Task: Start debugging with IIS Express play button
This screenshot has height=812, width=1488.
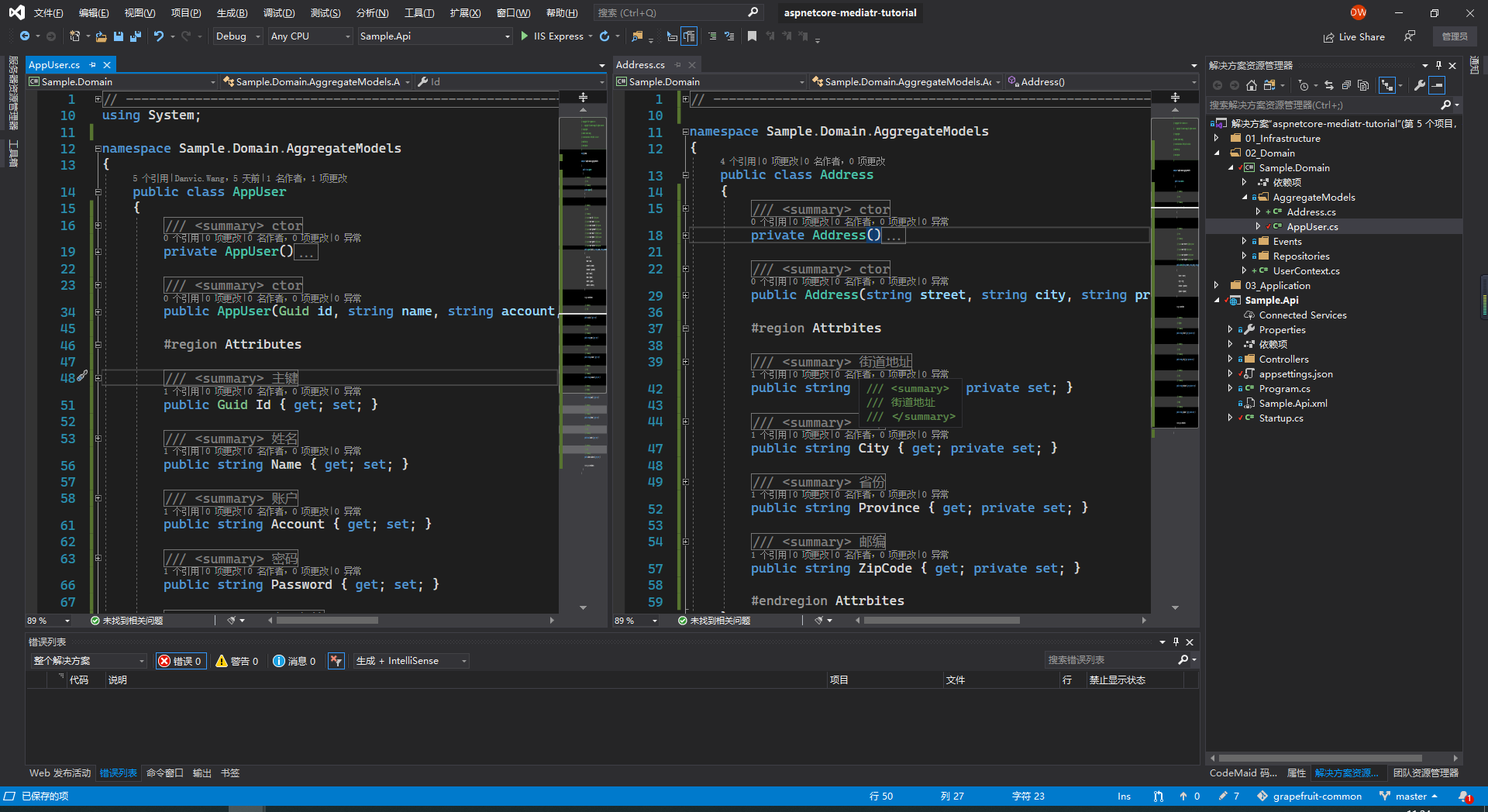Action: 525,36
